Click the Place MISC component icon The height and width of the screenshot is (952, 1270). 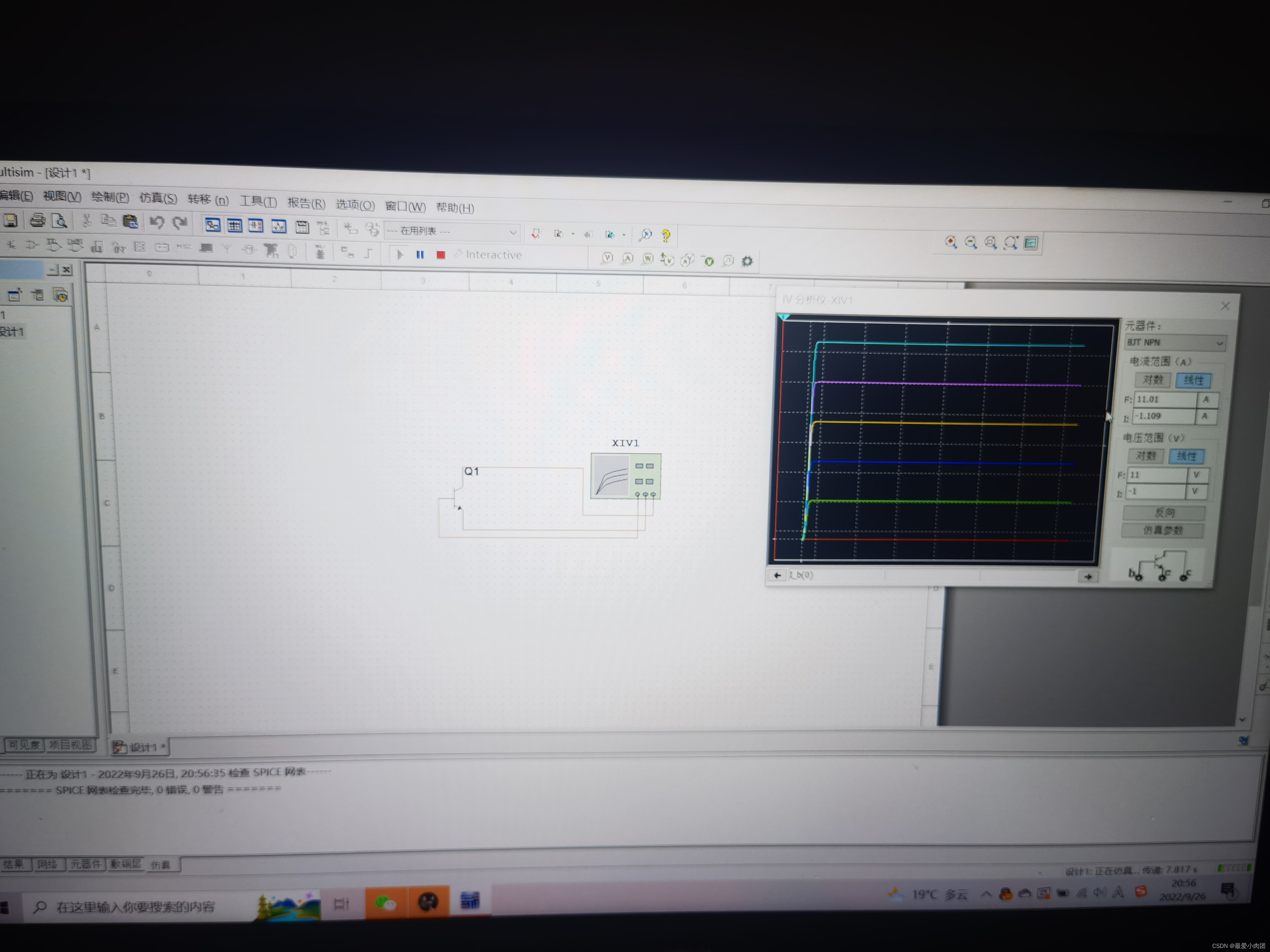(x=184, y=247)
